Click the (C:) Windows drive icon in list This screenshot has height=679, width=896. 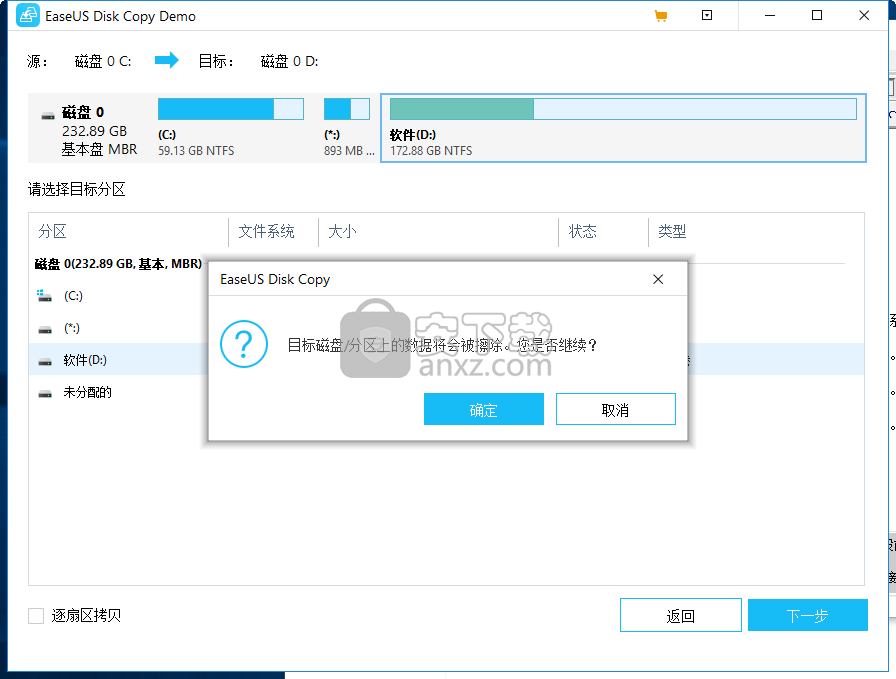[x=45, y=295]
